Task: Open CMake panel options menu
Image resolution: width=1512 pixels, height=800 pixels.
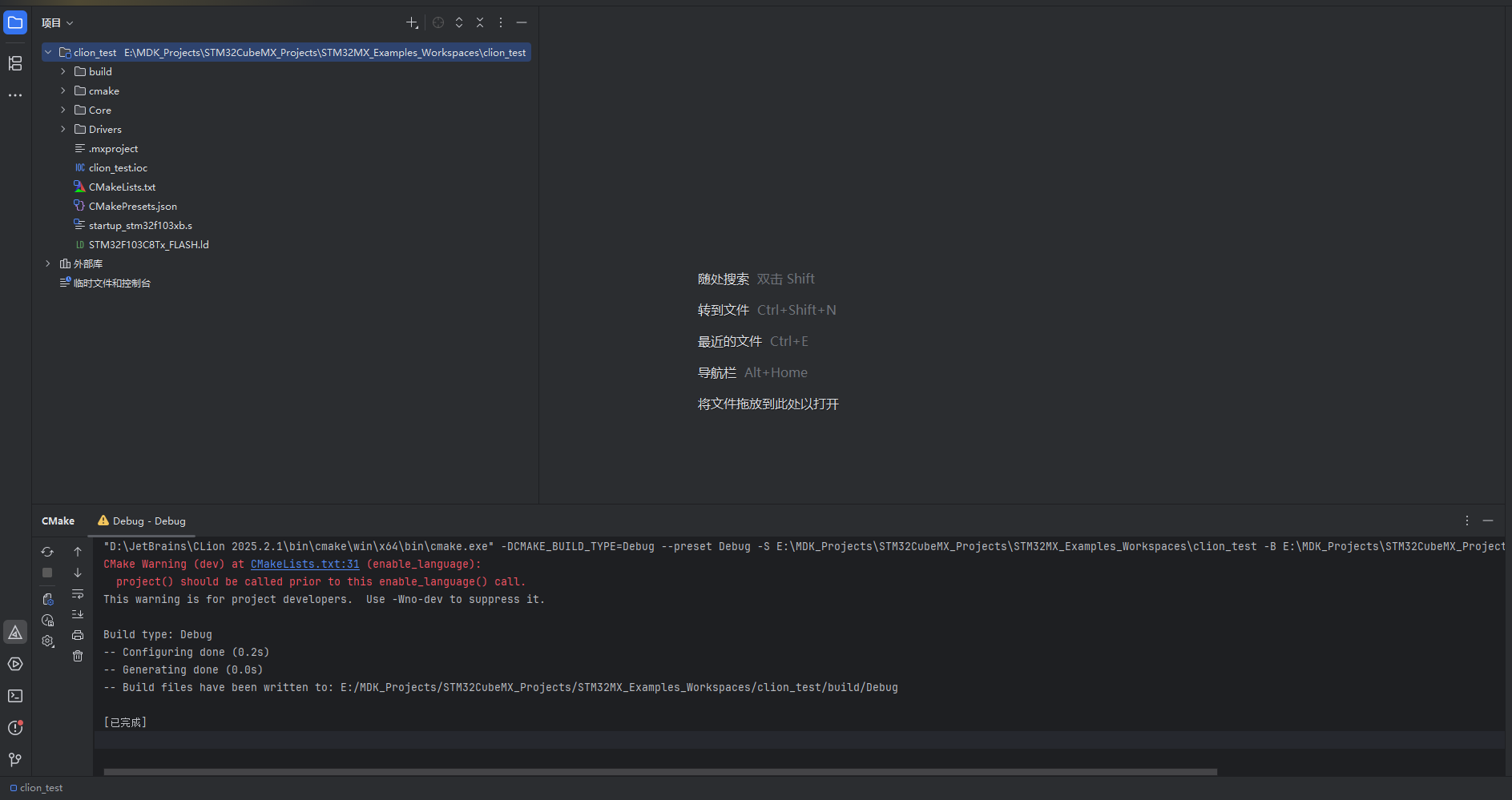Action: (1467, 521)
